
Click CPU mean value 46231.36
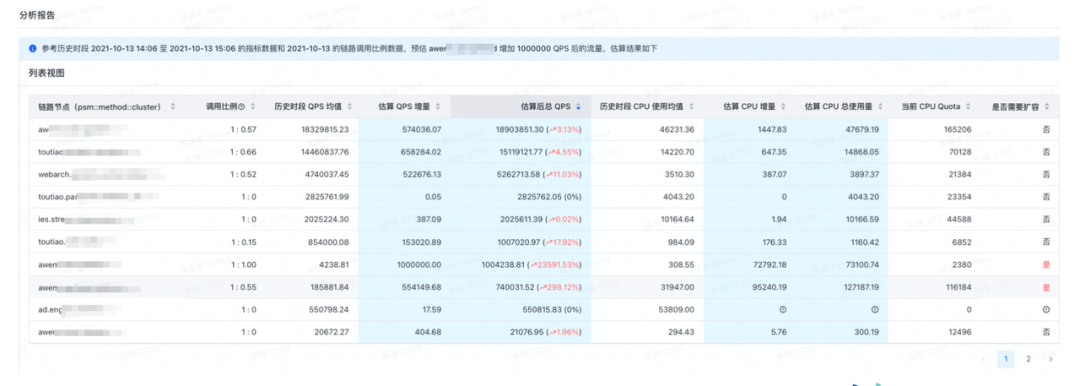tap(678, 130)
